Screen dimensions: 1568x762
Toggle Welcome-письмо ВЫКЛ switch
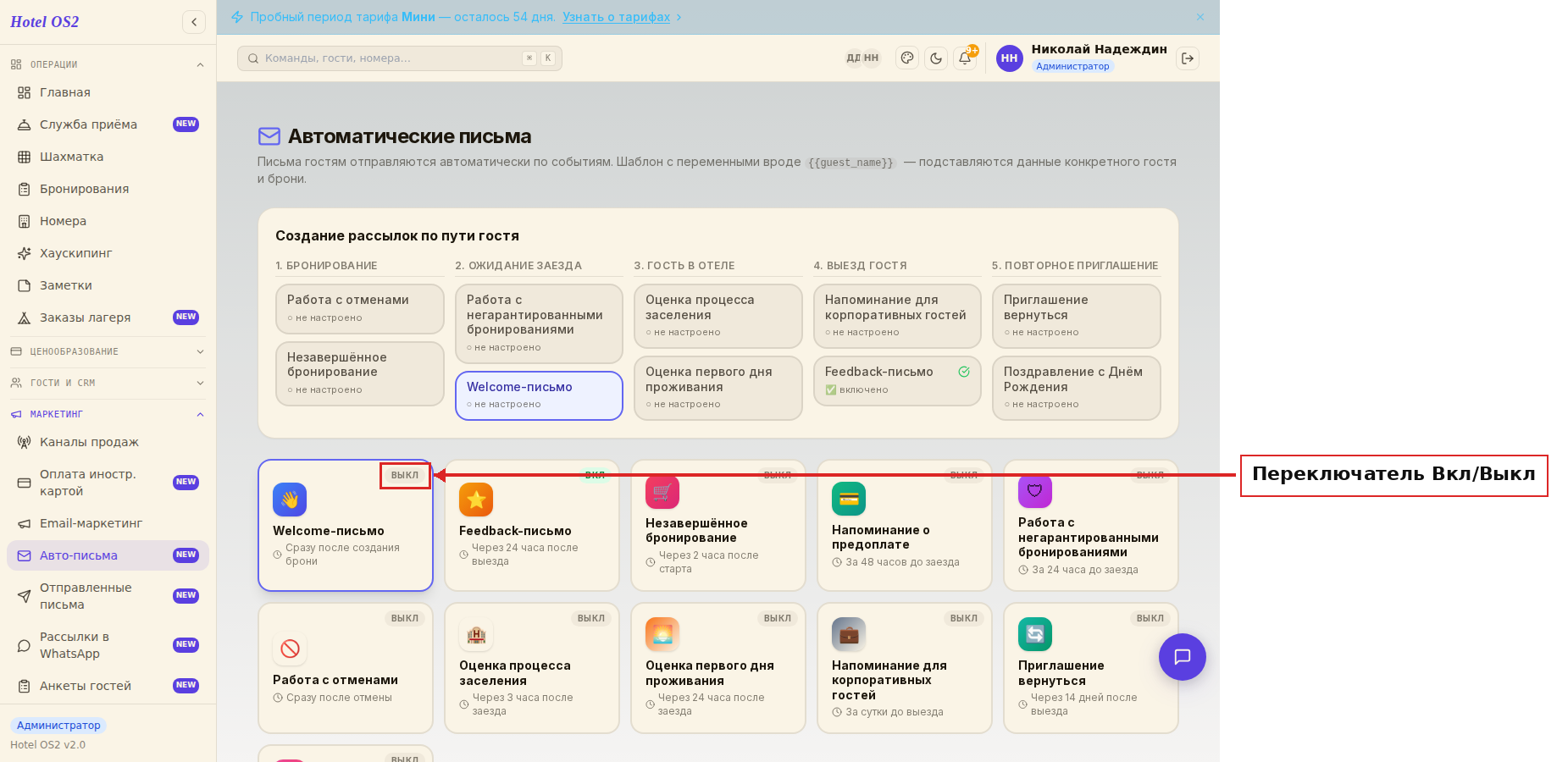pos(405,475)
